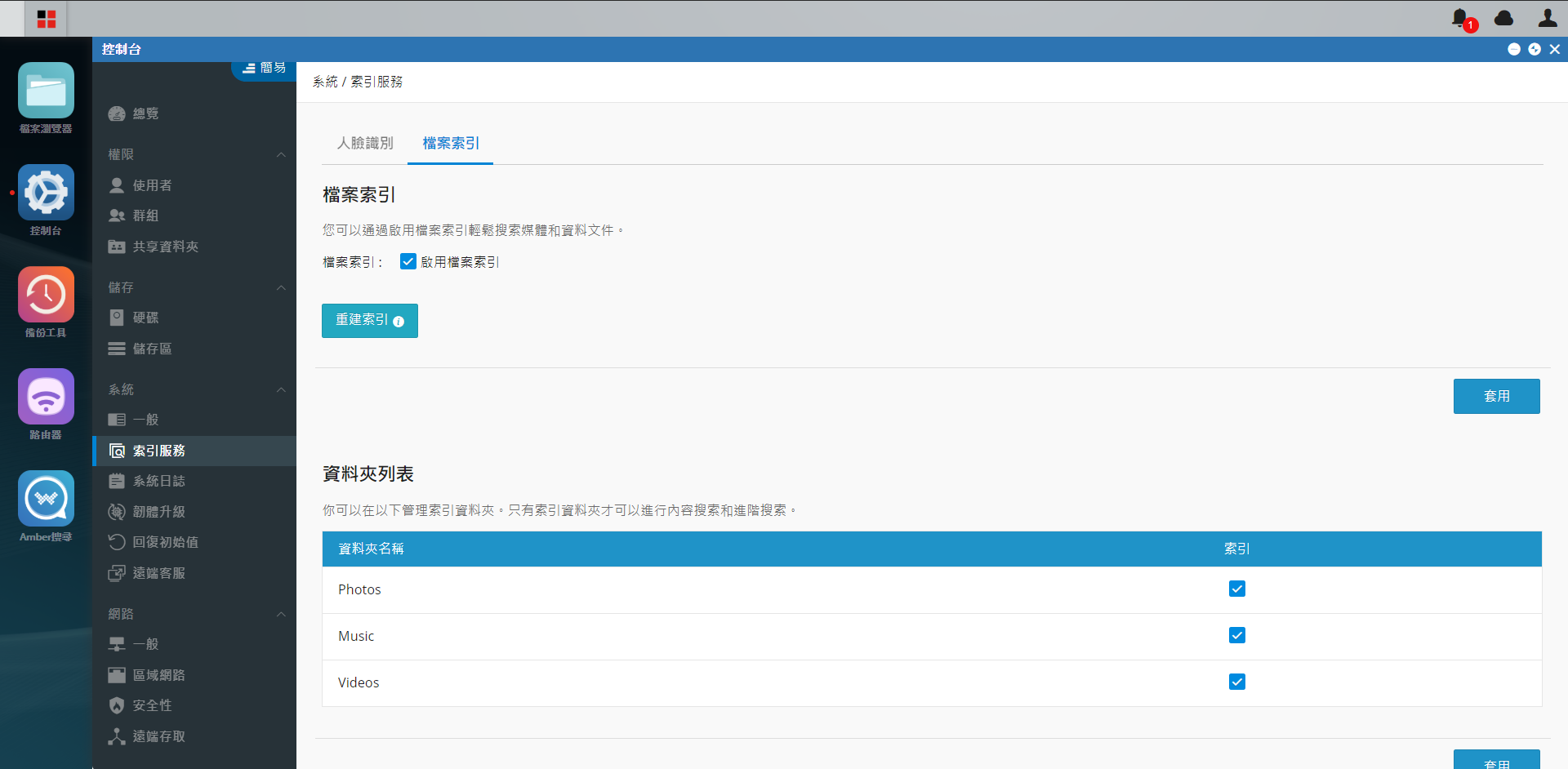Open 系統 一般 general settings
Viewport: 1568px width, 769px height.
(194, 420)
